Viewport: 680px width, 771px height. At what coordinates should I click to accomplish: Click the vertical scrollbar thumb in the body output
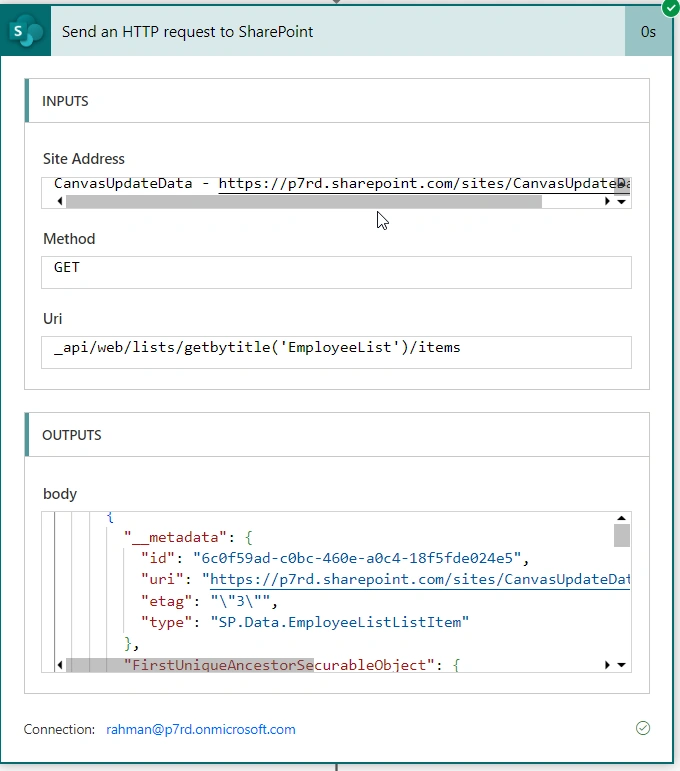(x=621, y=535)
